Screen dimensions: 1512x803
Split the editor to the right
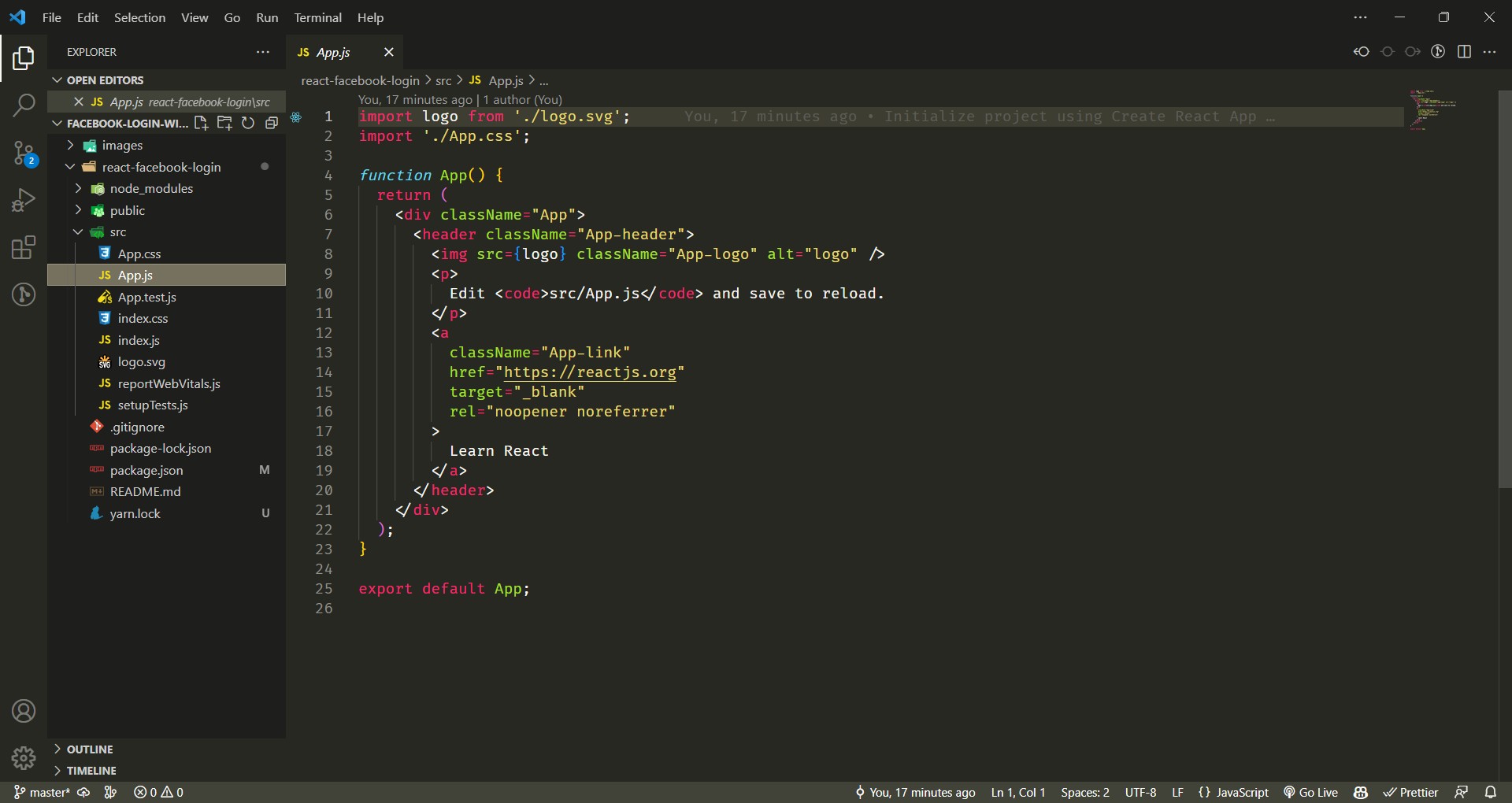tap(1464, 52)
